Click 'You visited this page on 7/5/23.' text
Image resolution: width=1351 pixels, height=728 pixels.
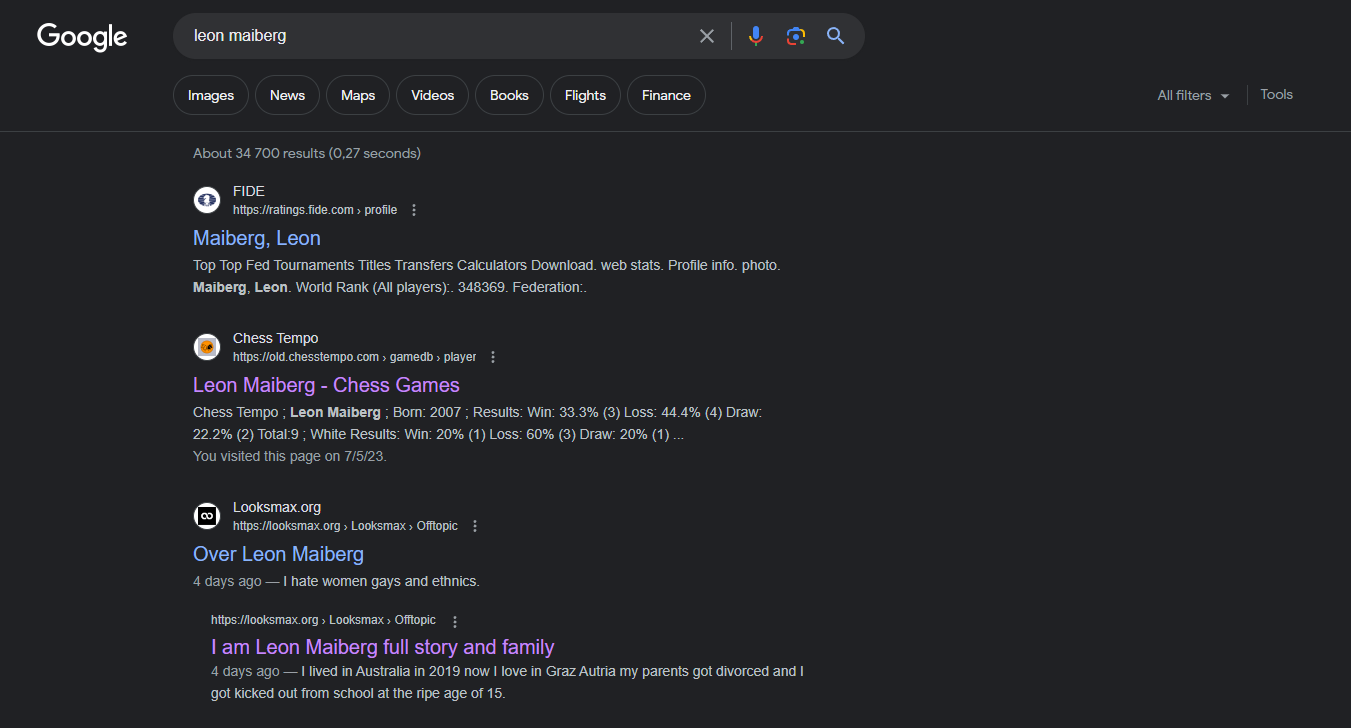point(290,456)
